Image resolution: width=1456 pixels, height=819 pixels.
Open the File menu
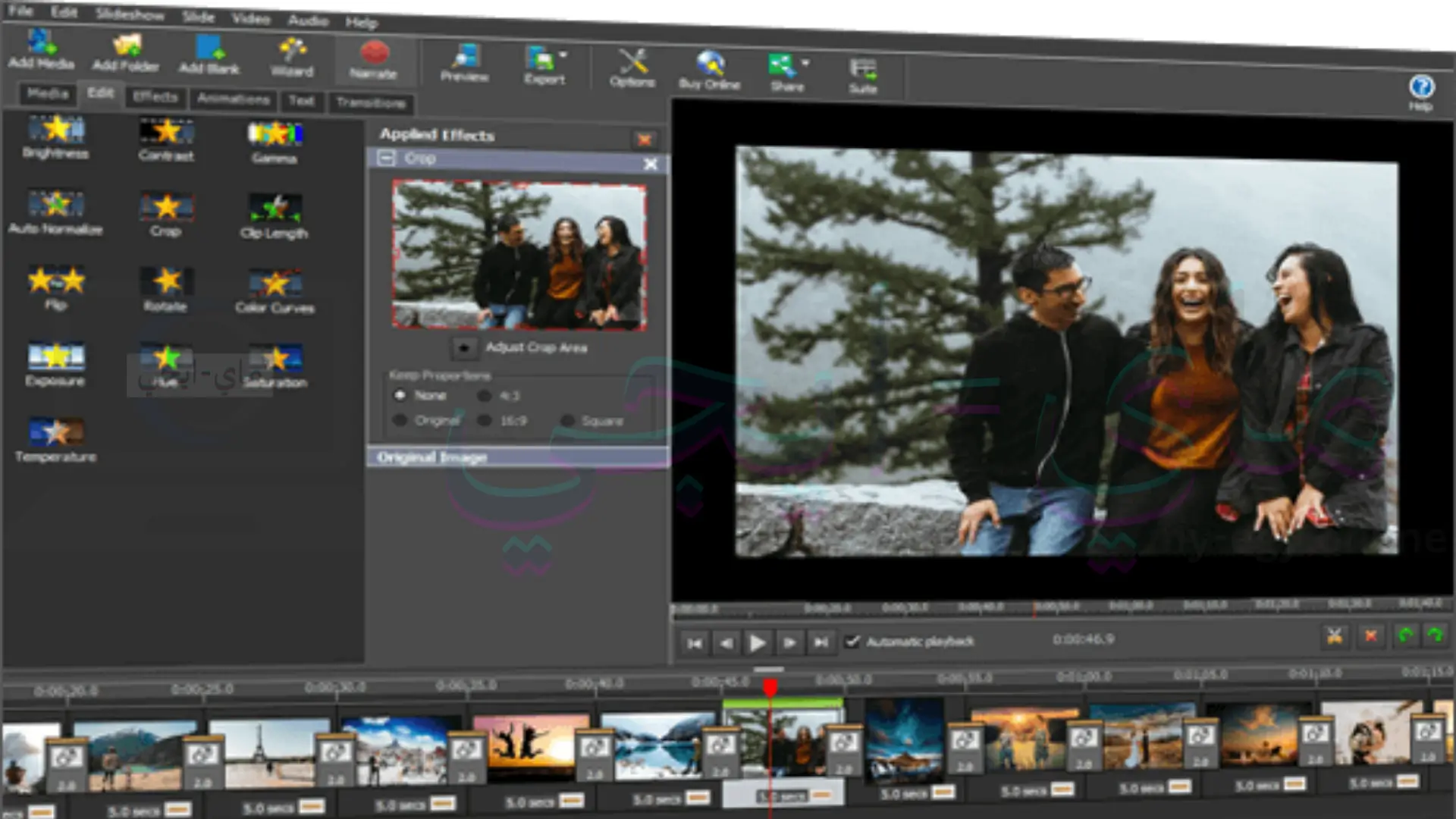[x=20, y=11]
